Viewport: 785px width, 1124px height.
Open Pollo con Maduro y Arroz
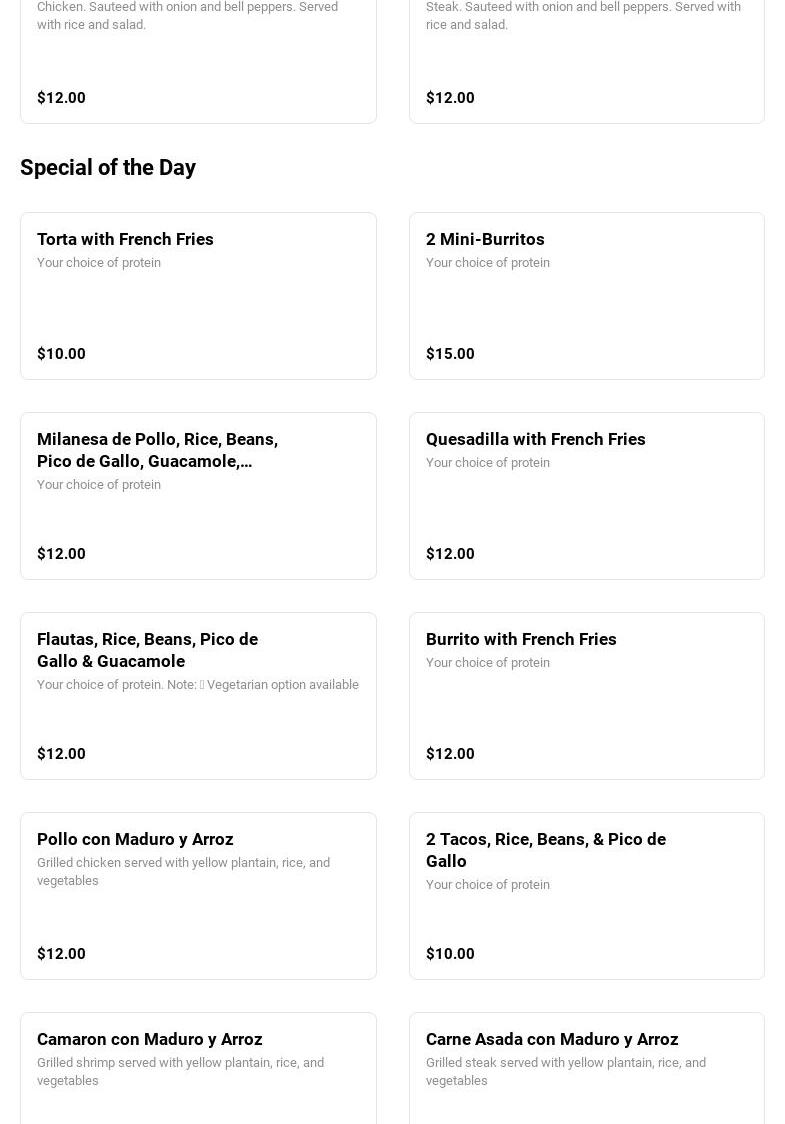[x=135, y=839]
